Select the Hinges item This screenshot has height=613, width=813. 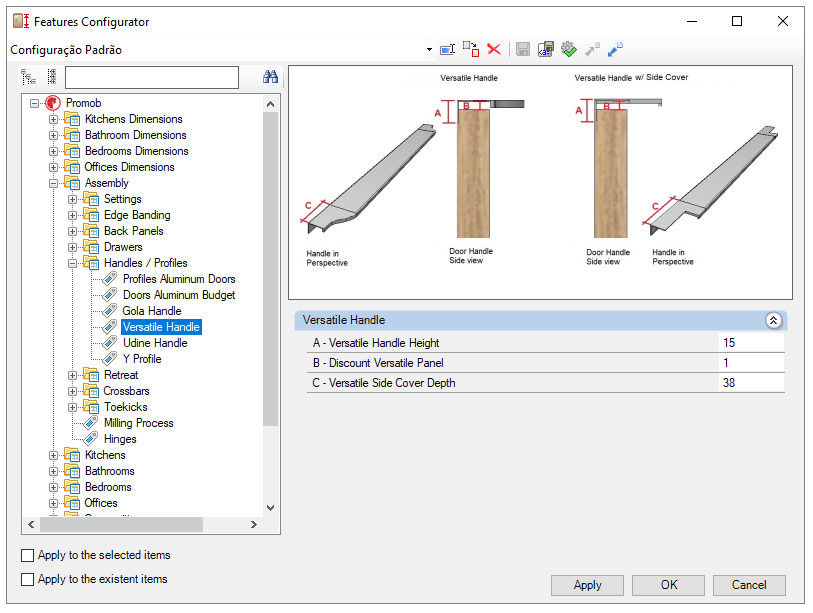pos(120,439)
